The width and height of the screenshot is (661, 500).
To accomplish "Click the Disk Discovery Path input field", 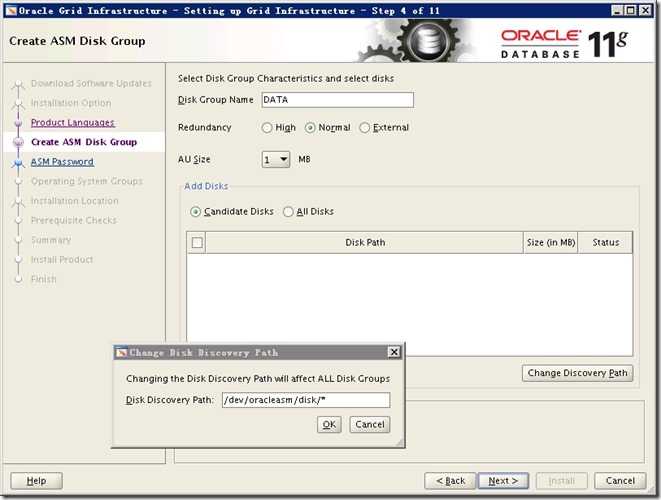I will point(306,400).
